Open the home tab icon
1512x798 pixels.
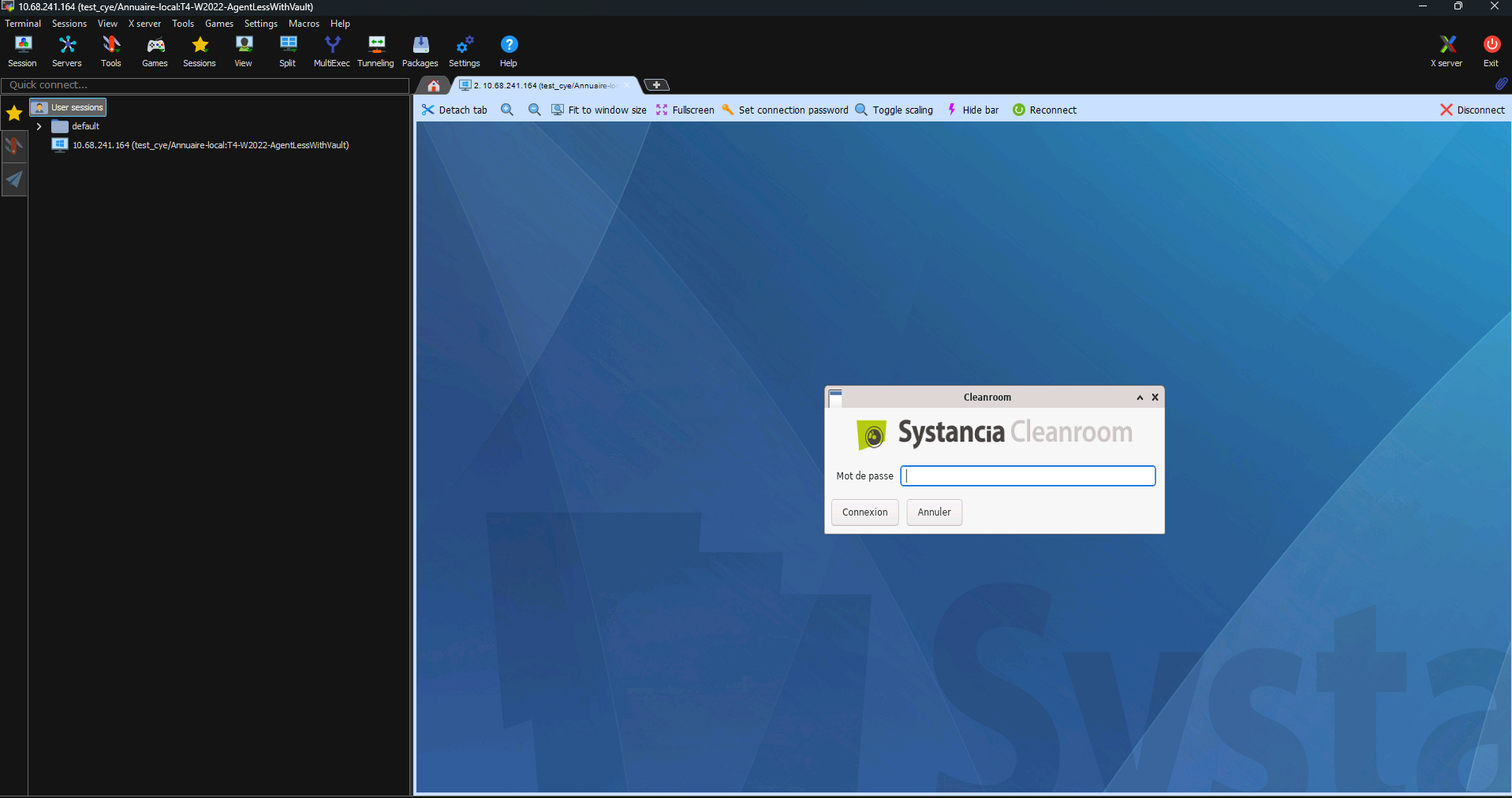pyautogui.click(x=434, y=85)
